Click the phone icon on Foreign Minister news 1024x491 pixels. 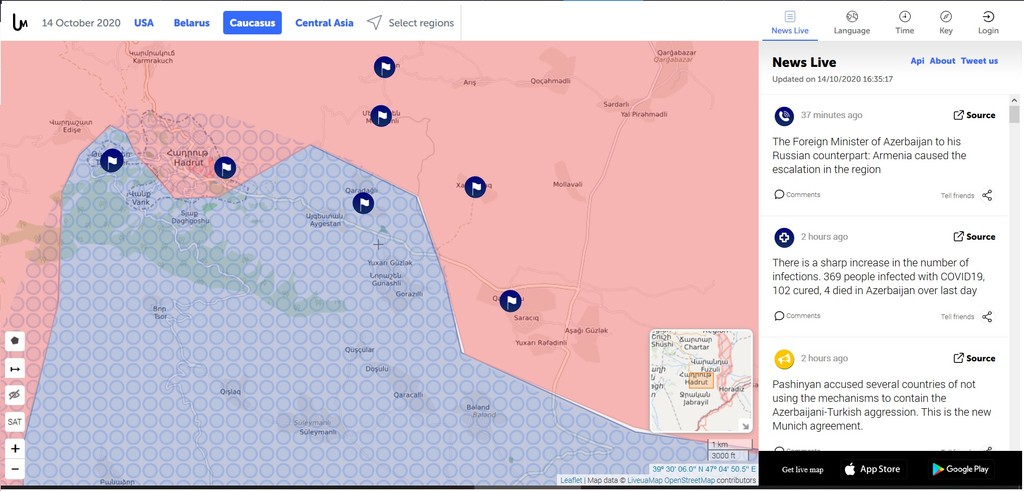pyautogui.click(x=784, y=116)
